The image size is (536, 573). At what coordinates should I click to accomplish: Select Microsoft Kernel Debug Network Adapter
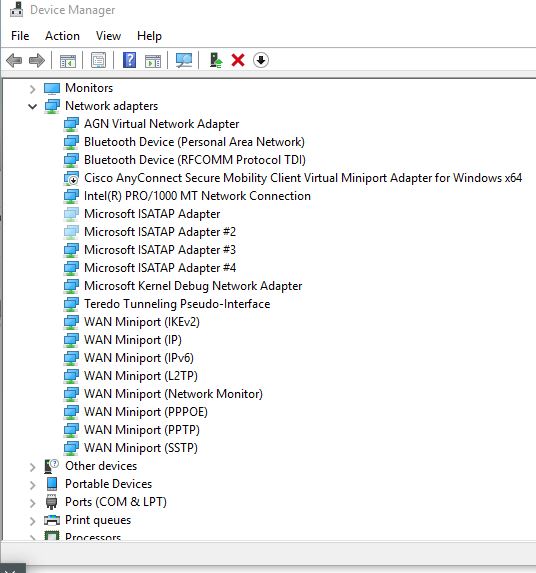(193, 286)
